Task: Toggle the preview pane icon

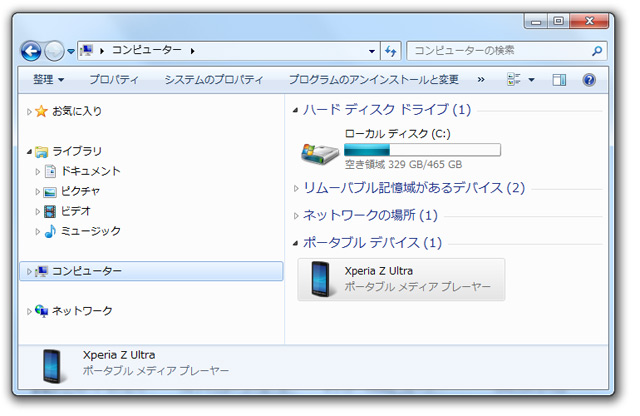Action: coord(559,79)
